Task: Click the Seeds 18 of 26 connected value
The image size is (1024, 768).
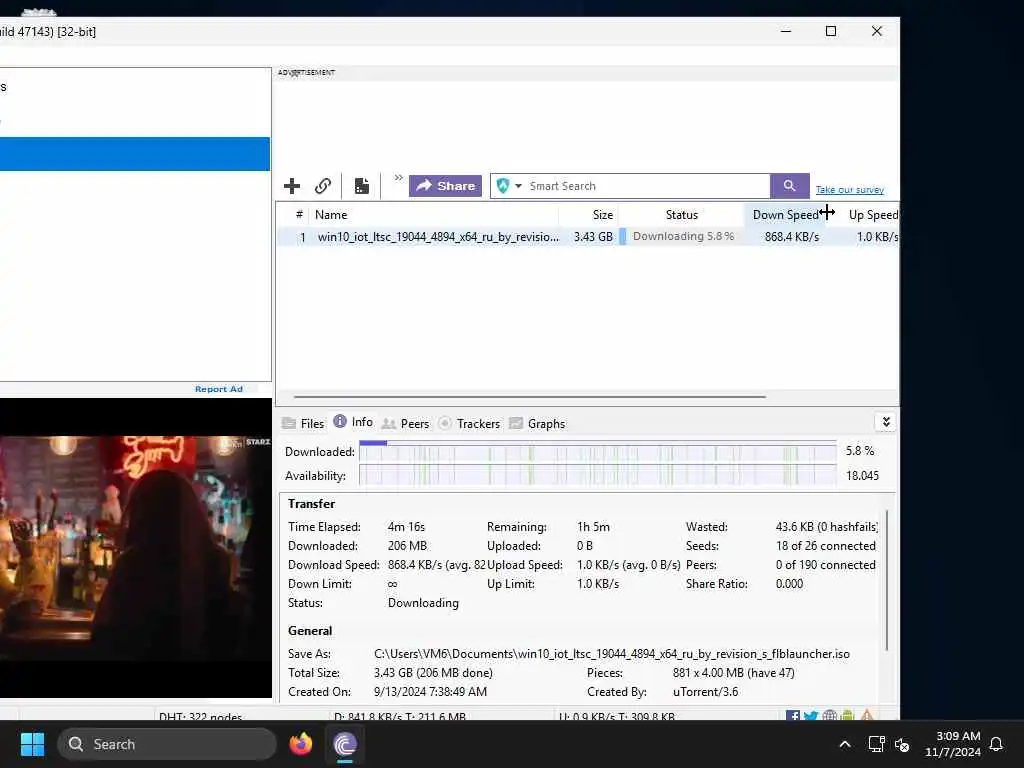Action: click(x=825, y=545)
